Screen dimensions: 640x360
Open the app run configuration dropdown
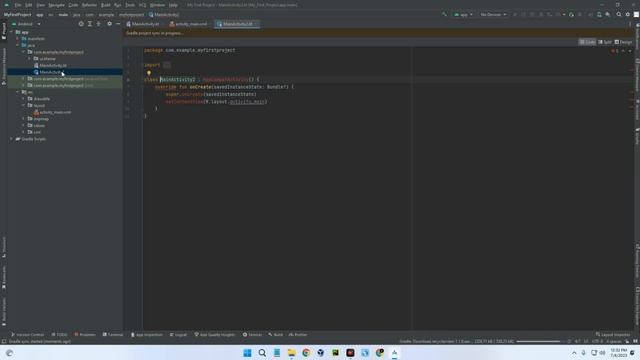pyautogui.click(x=463, y=15)
